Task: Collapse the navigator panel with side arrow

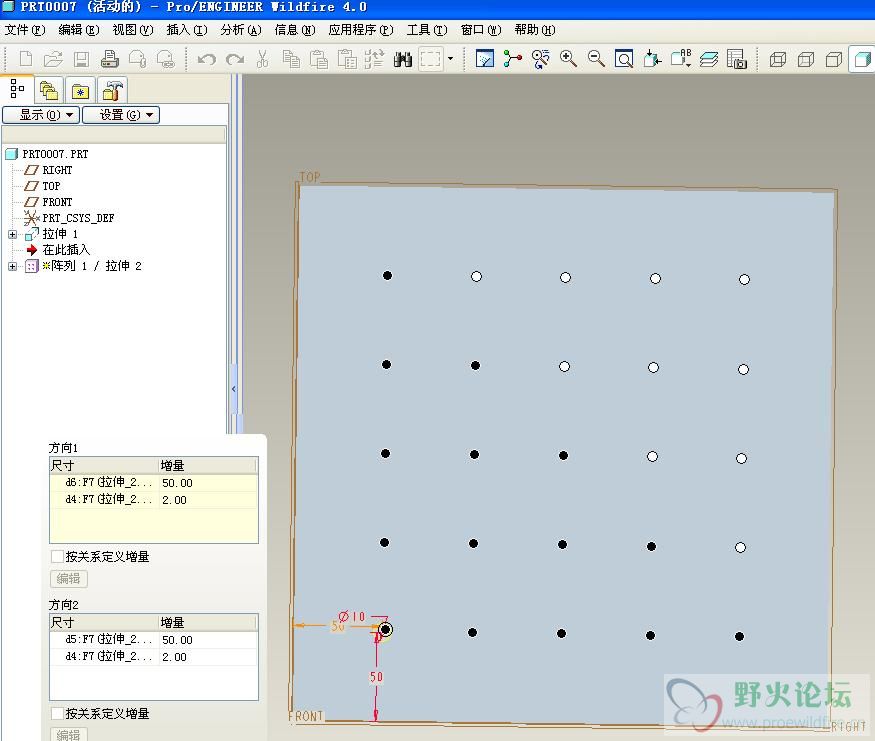Action: [234, 389]
